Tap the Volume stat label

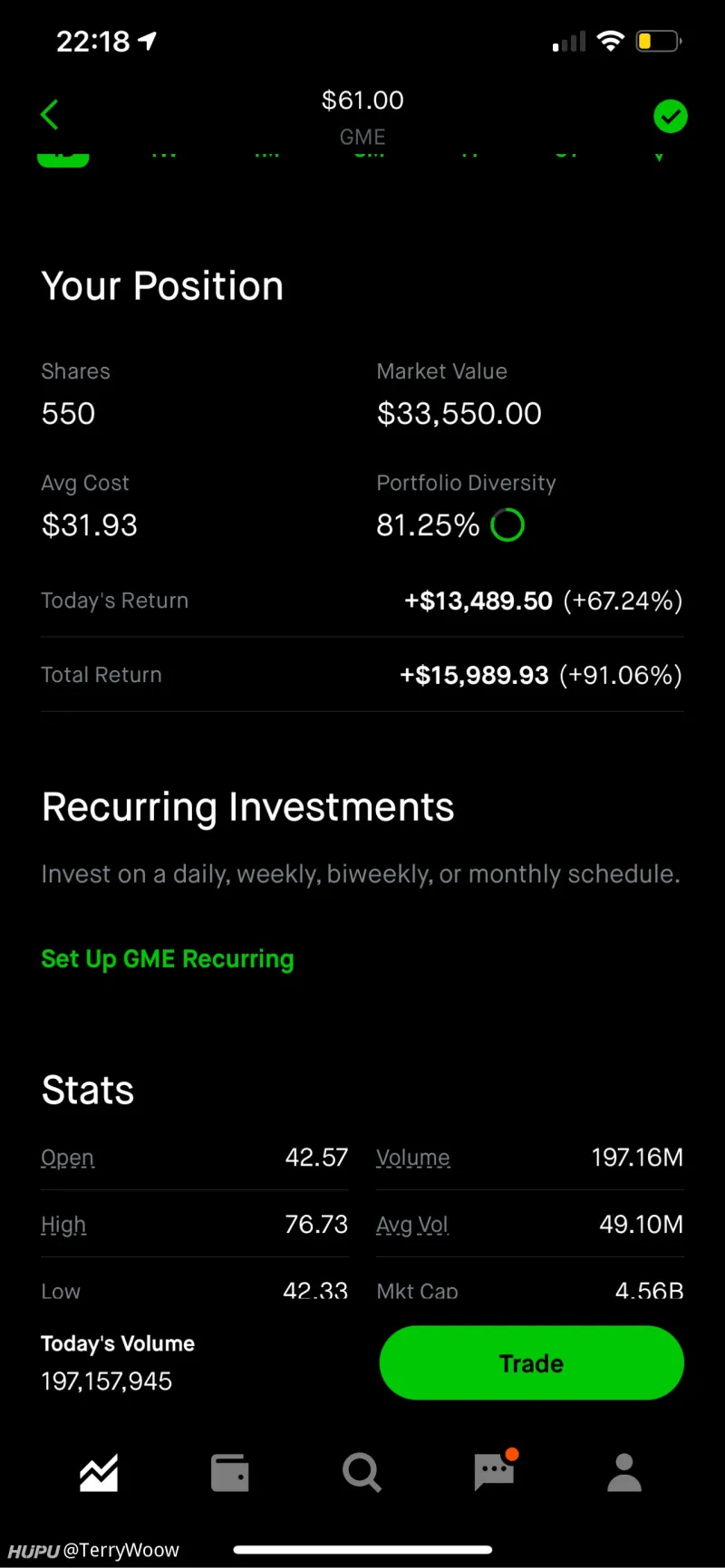pos(413,1158)
